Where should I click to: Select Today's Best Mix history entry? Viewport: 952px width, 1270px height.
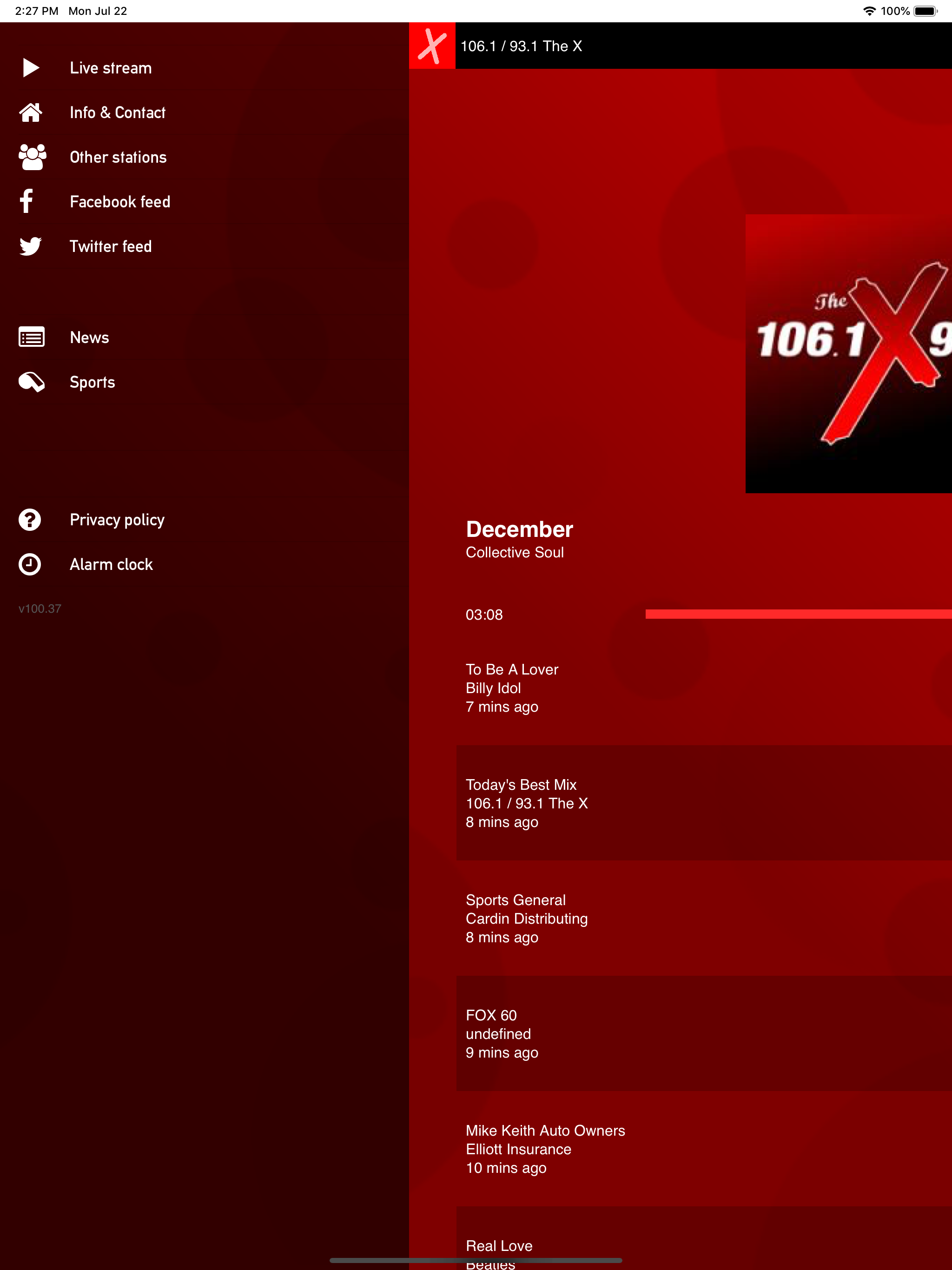[704, 803]
